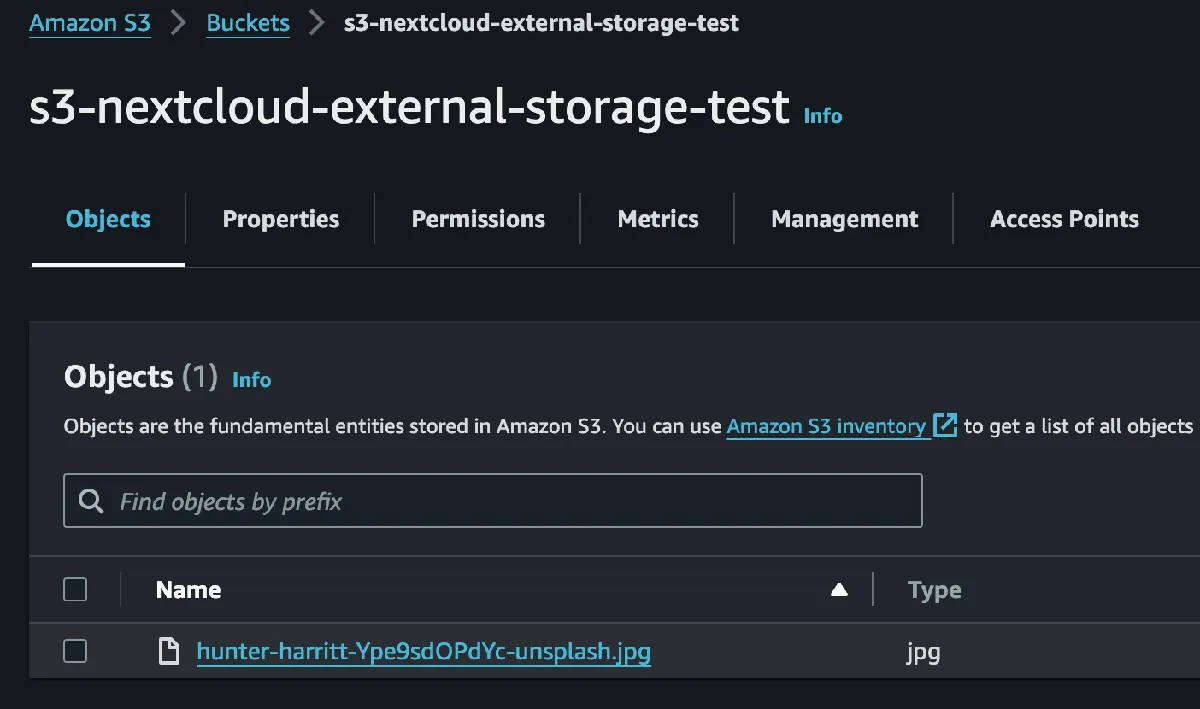Sort by the Name column header
The image size is (1200, 709).
pos(189,590)
